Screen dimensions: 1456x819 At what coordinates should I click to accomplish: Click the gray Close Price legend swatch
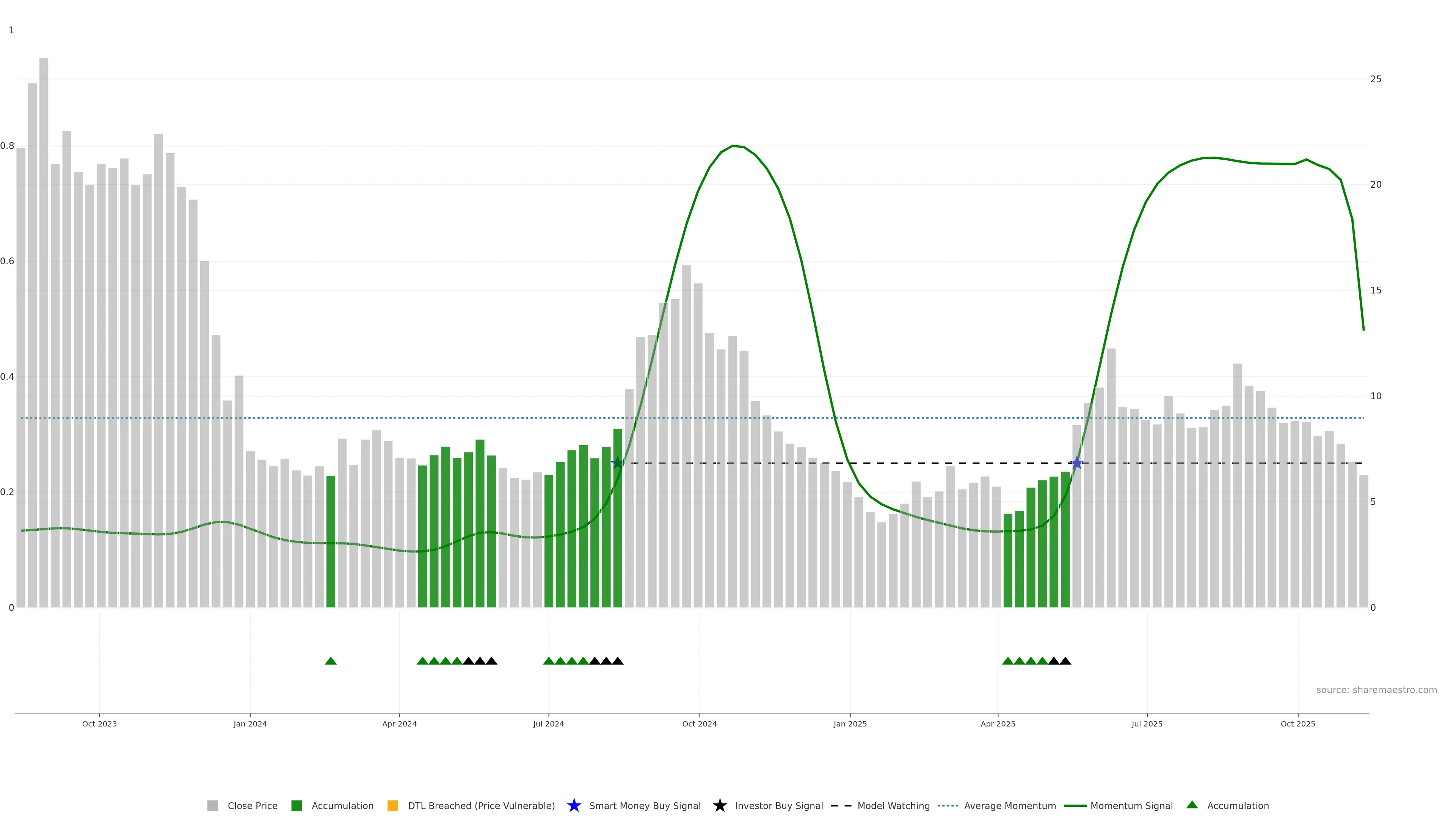pos(212,805)
